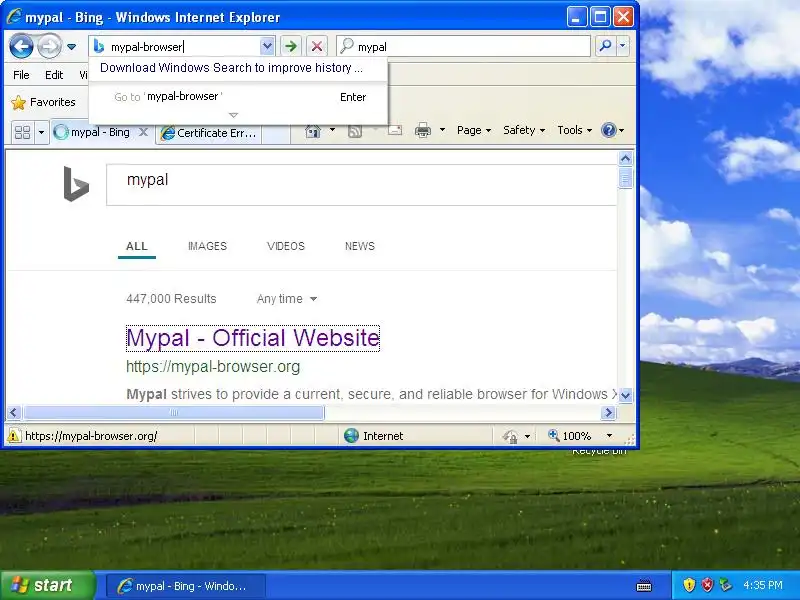The image size is (800, 600).
Task: Select the ALL results tab
Action: [x=137, y=246]
